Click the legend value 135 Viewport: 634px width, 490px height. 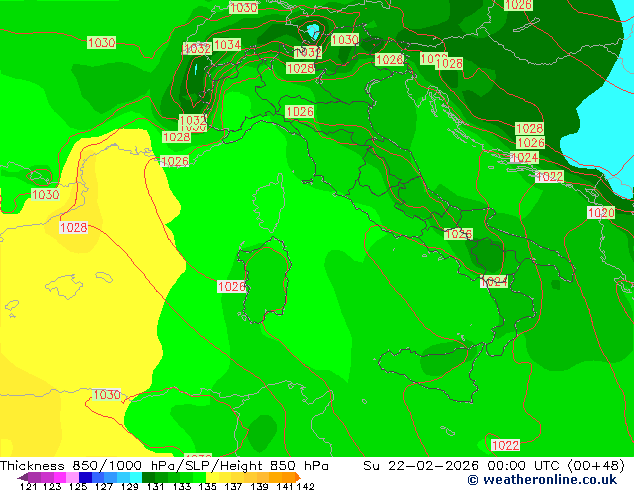(207, 486)
